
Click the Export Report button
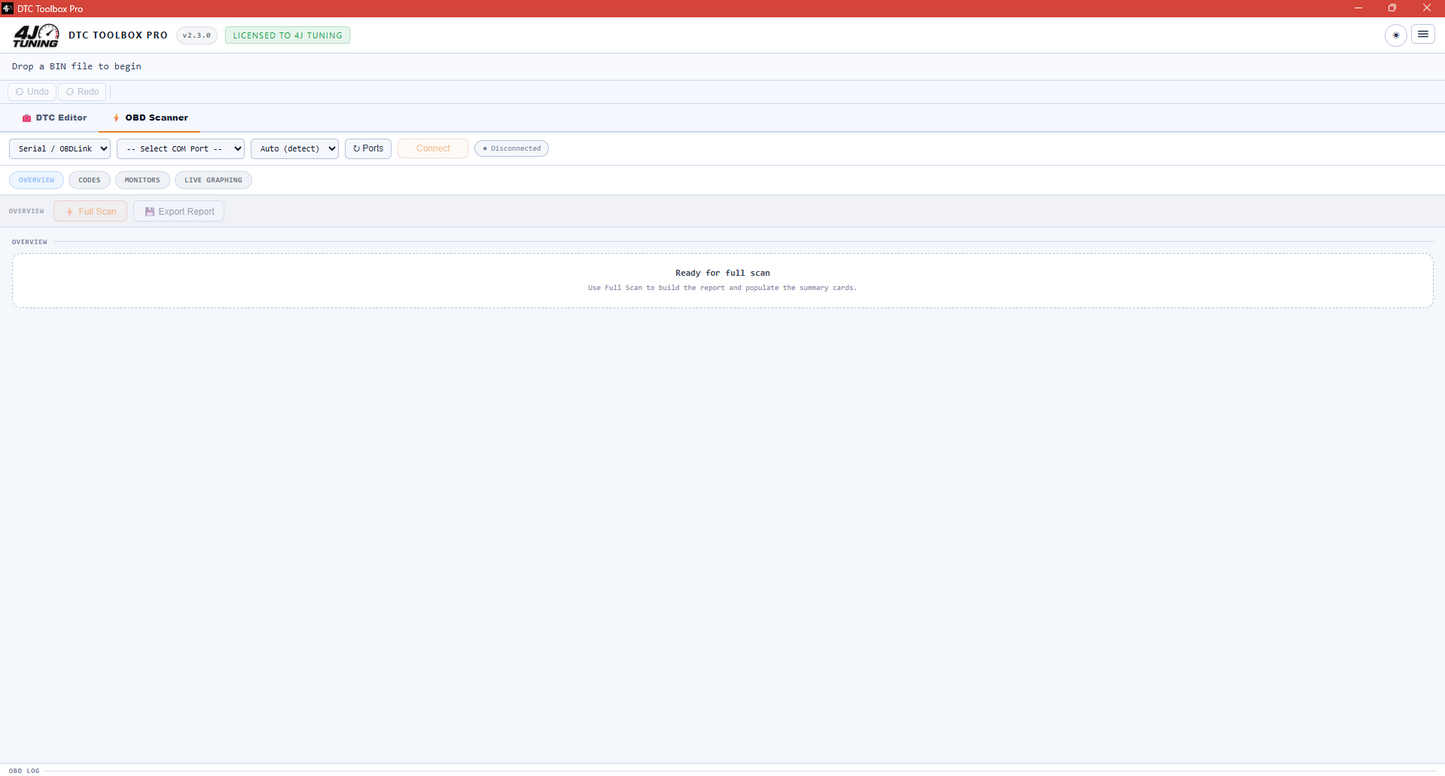pyautogui.click(x=179, y=211)
